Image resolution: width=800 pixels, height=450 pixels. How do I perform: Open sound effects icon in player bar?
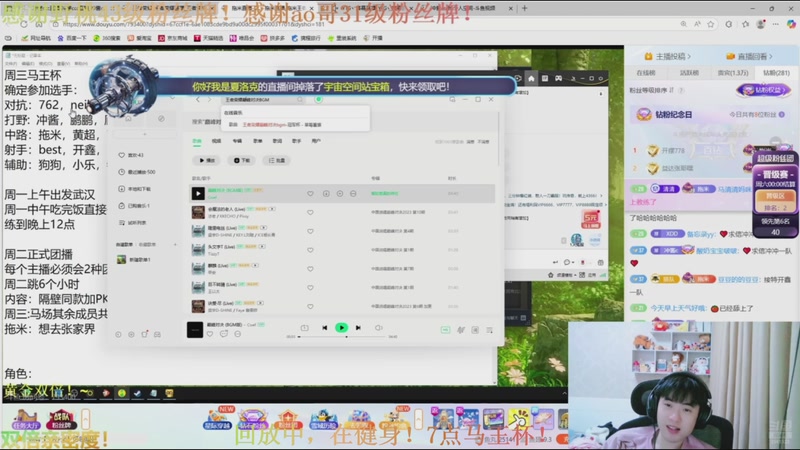click(x=461, y=330)
